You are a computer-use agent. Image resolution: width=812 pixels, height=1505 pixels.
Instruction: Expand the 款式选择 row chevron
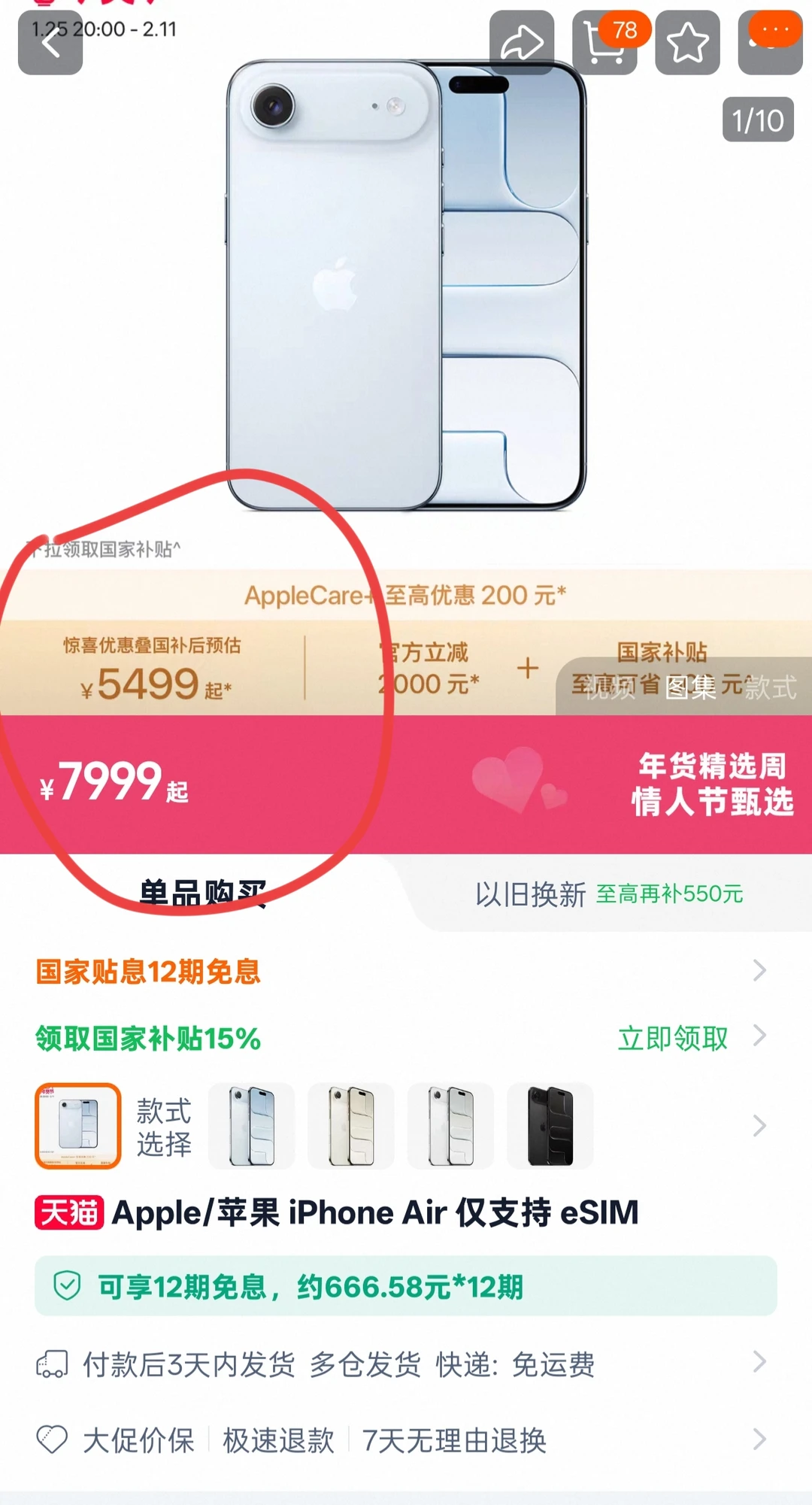coord(759,1126)
